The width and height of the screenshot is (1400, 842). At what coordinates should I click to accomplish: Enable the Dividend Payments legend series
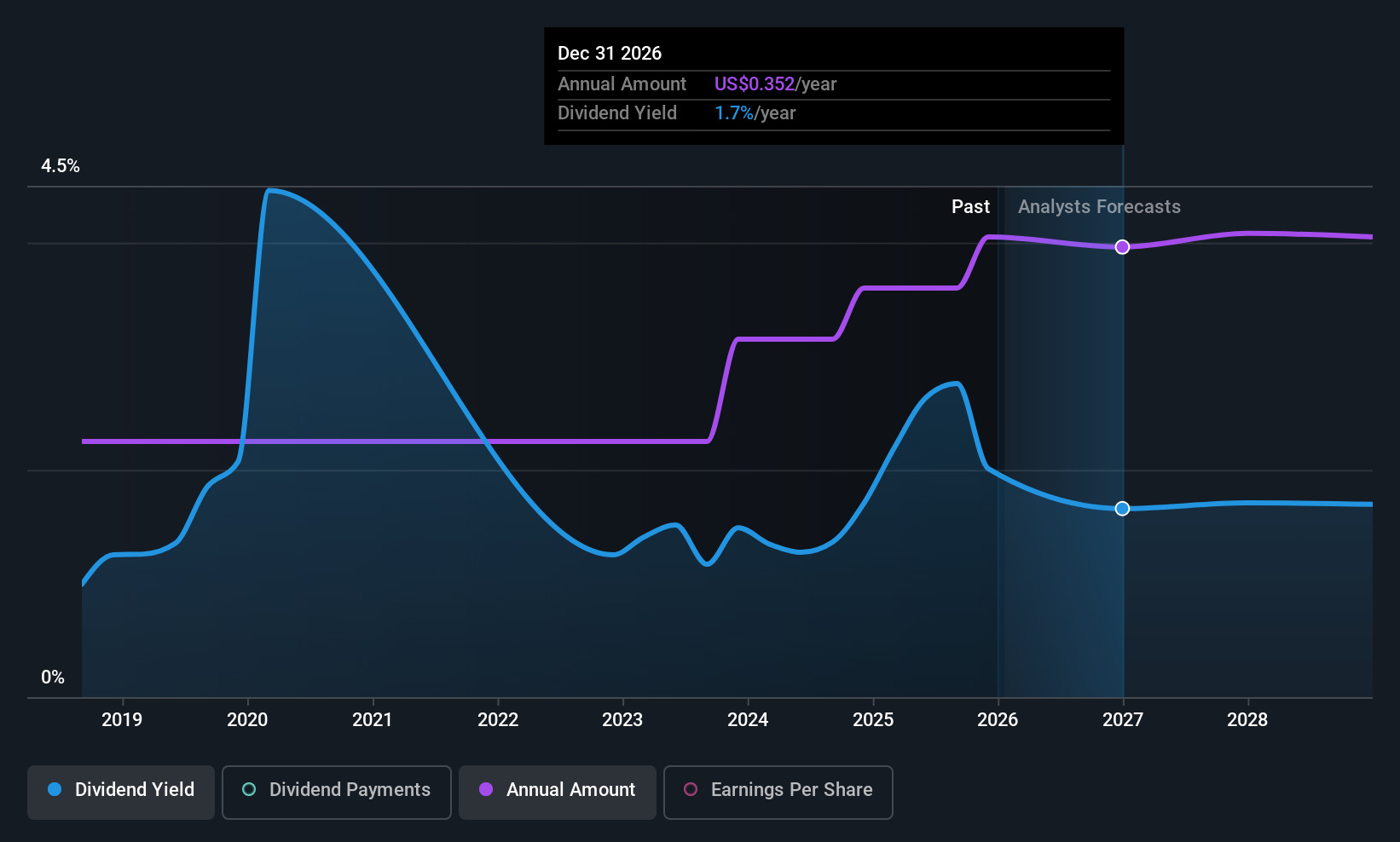[337, 790]
